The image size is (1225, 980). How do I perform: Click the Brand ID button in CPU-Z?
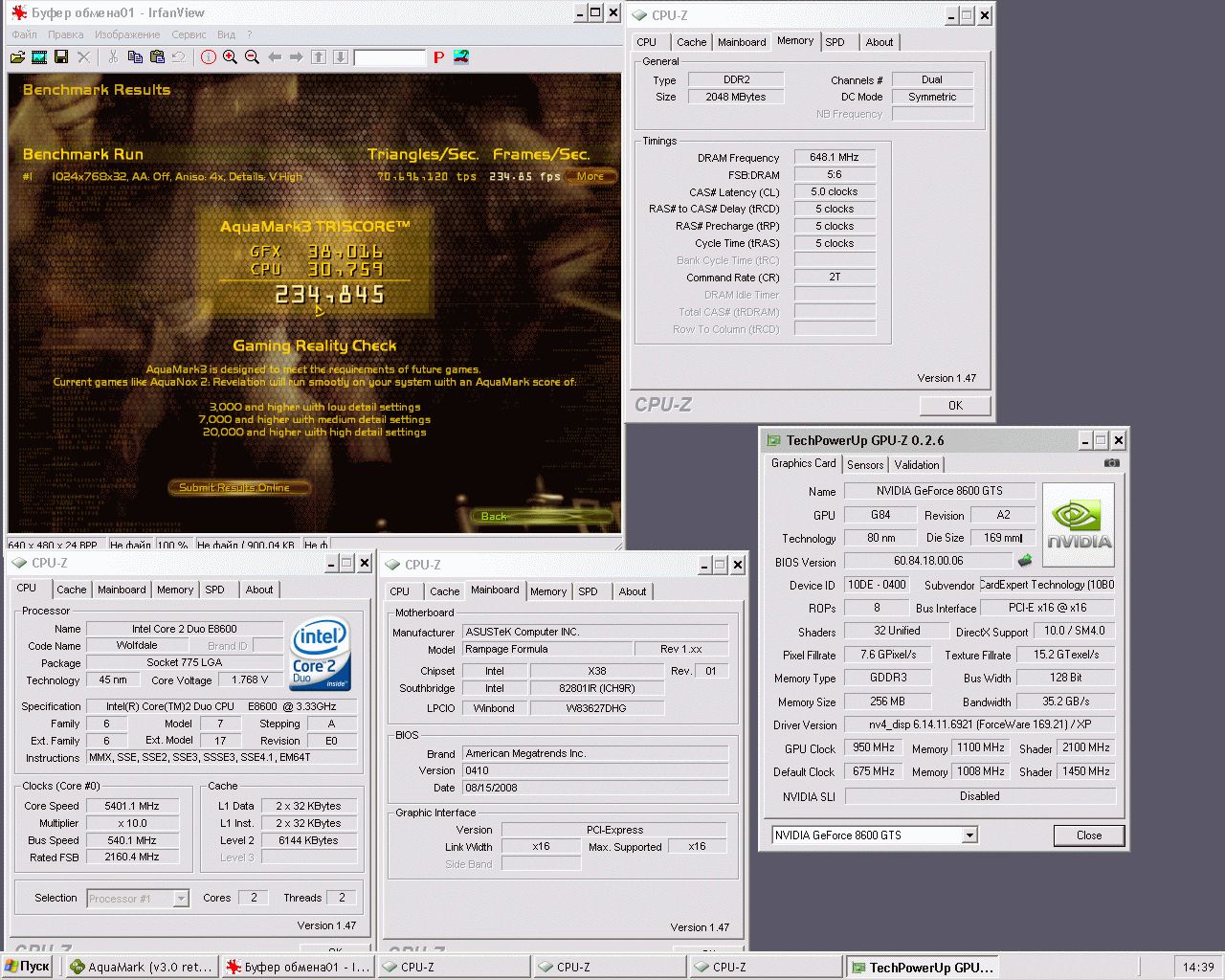click(x=228, y=646)
